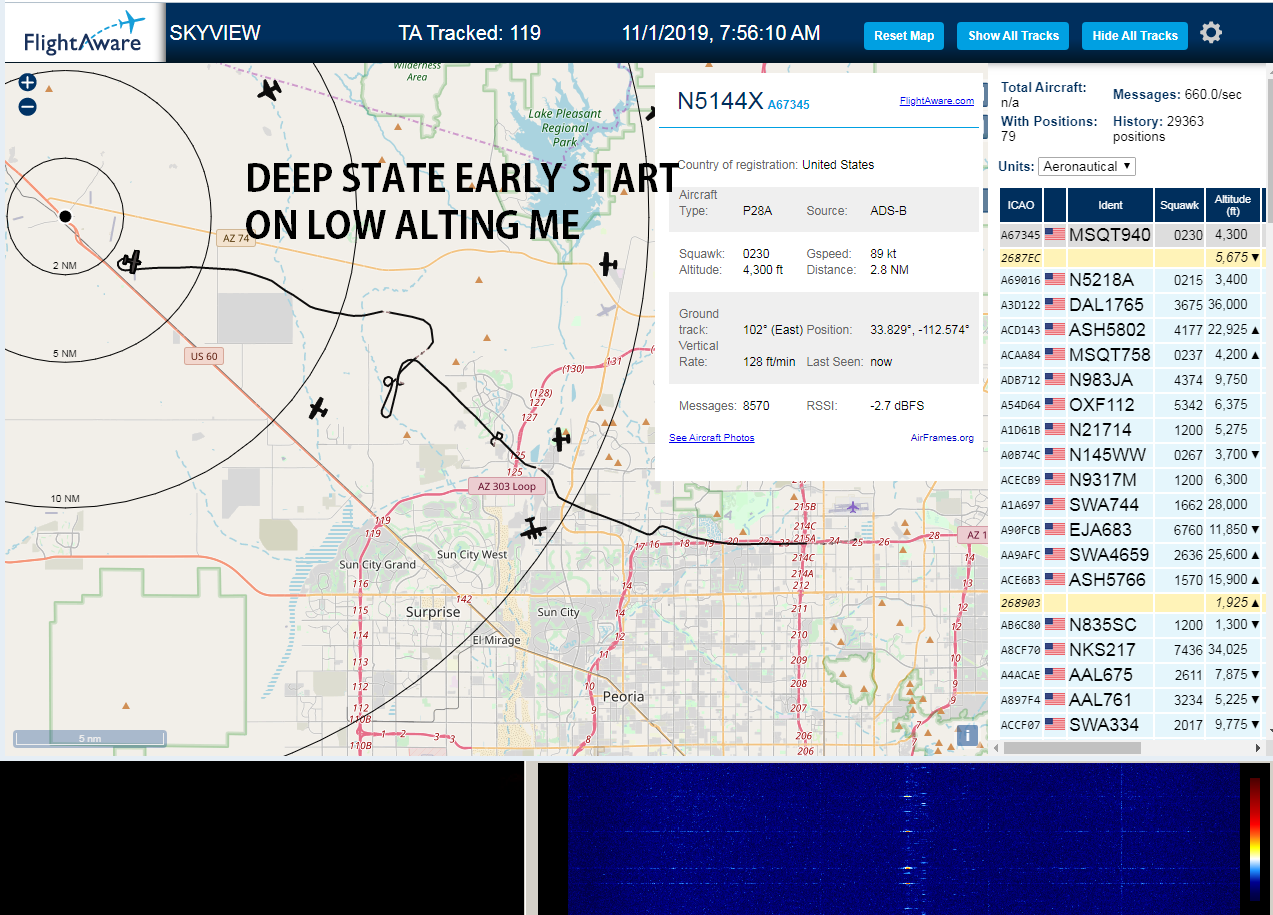Screen dimensions: 1273x915
Task: Click US flag in SWA744 row
Action: coord(1054,505)
